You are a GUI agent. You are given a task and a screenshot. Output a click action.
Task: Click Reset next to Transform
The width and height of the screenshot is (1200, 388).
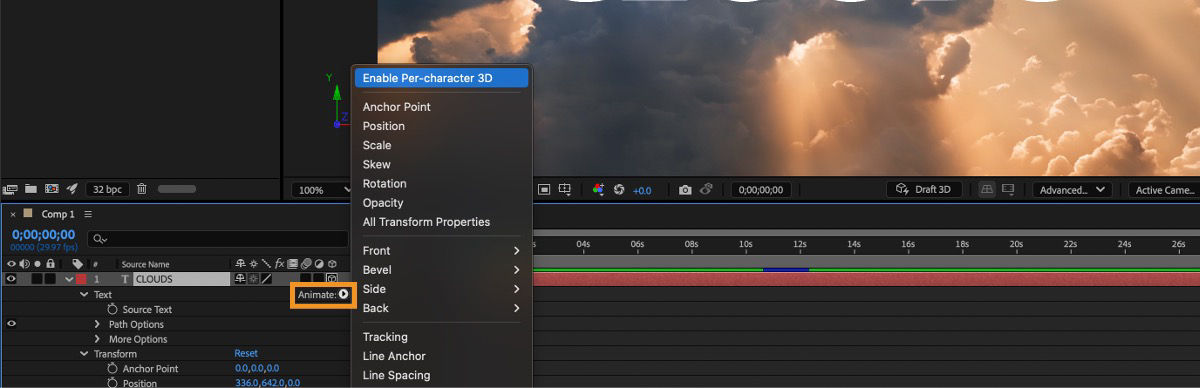246,353
